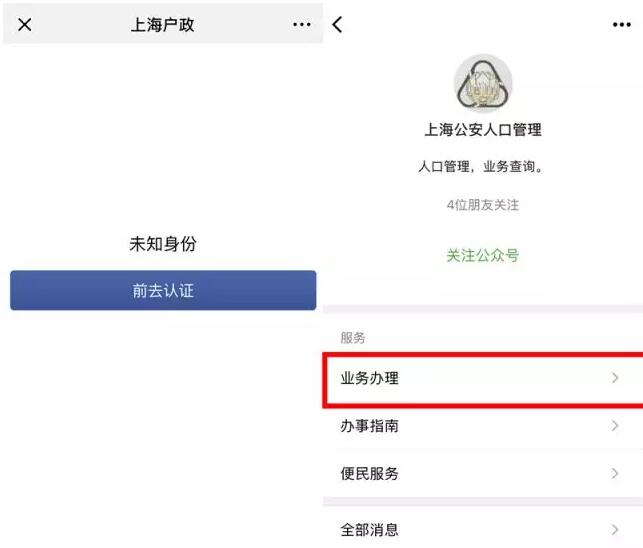Viewport: 643px width, 548px height.
Task: Click the 未知身份 status text
Action: pyautogui.click(x=163, y=244)
